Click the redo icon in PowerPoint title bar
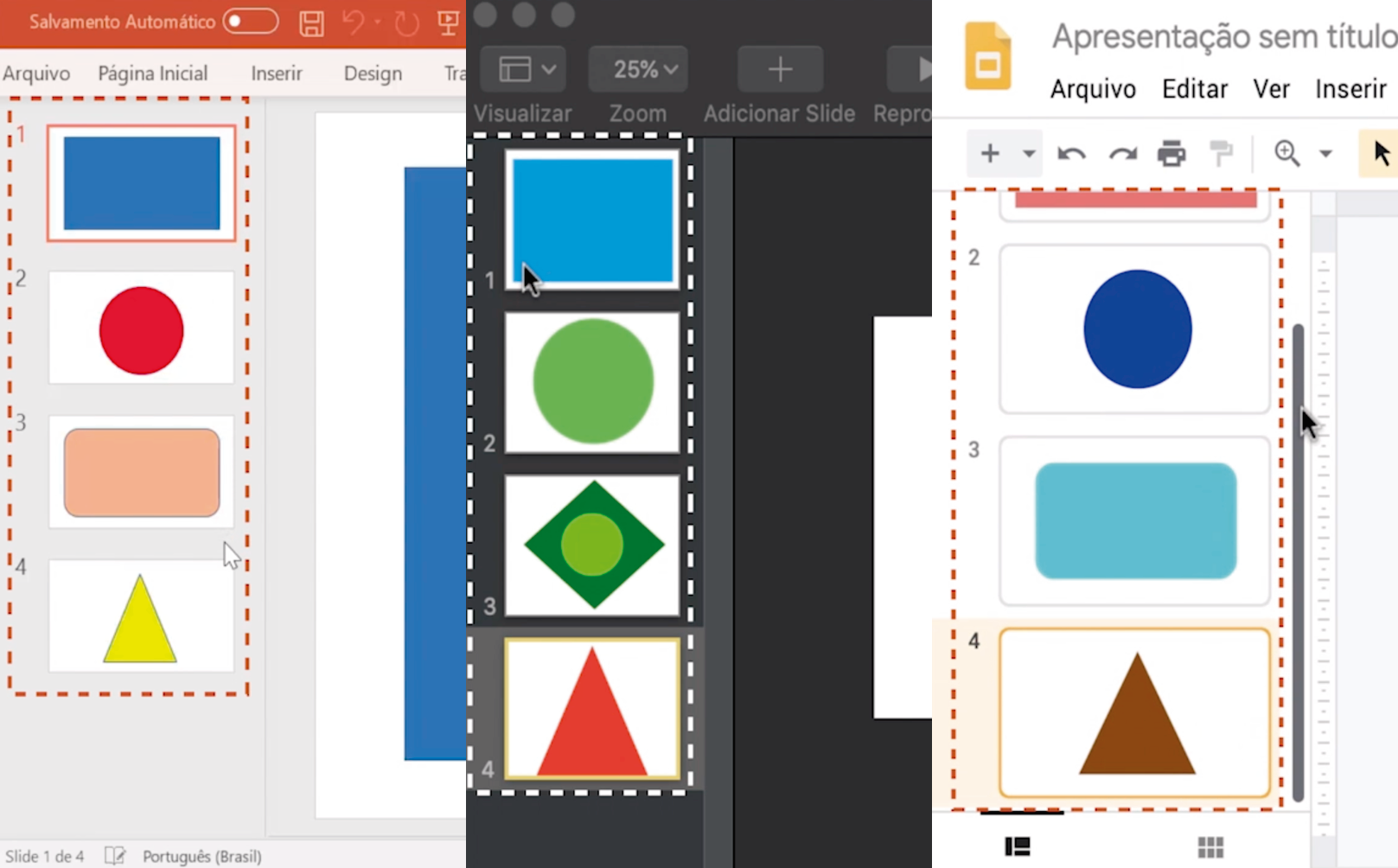Screen dimensions: 1398x868 [406, 23]
